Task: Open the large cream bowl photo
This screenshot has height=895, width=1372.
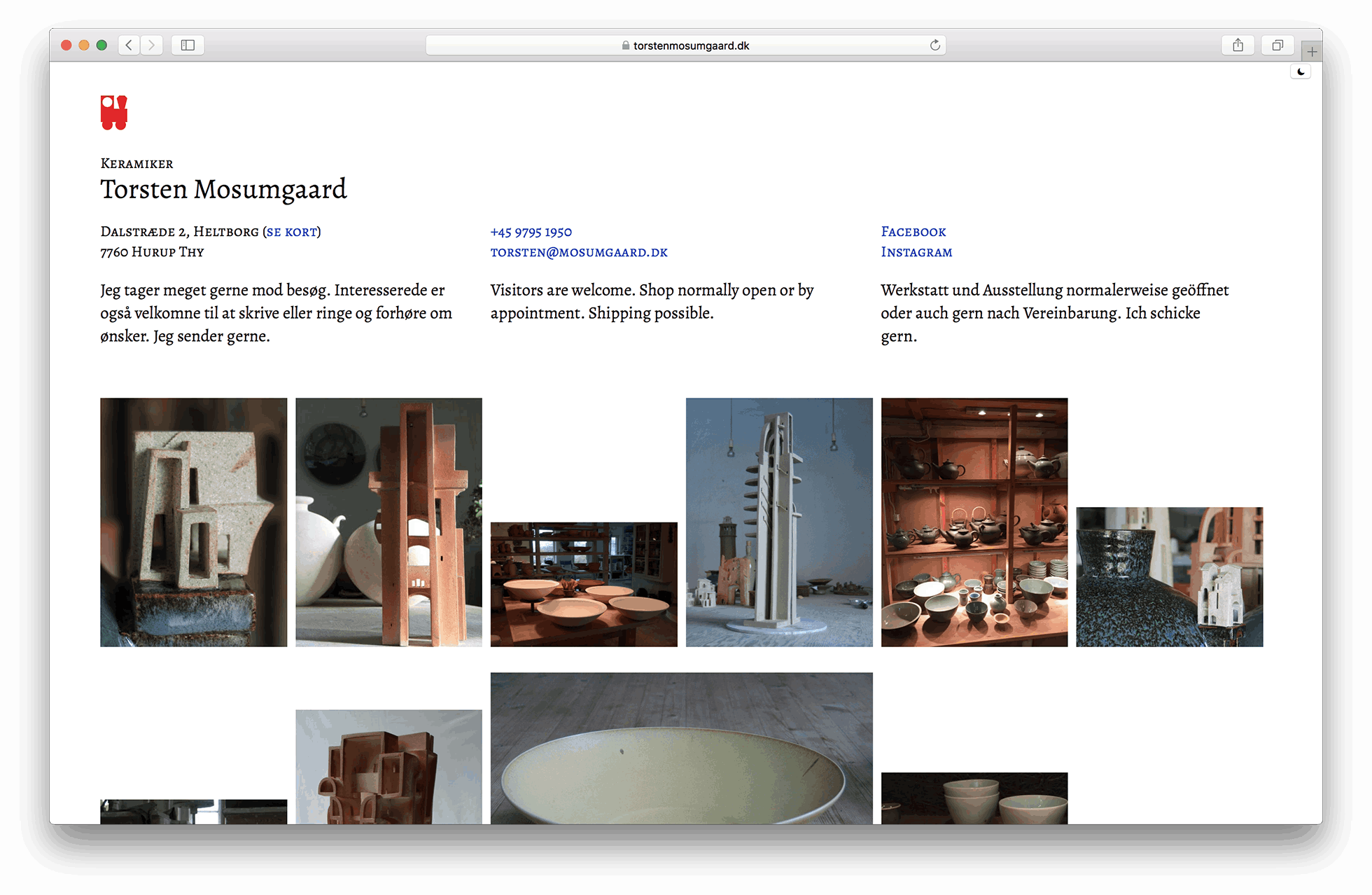Action: coord(681,748)
